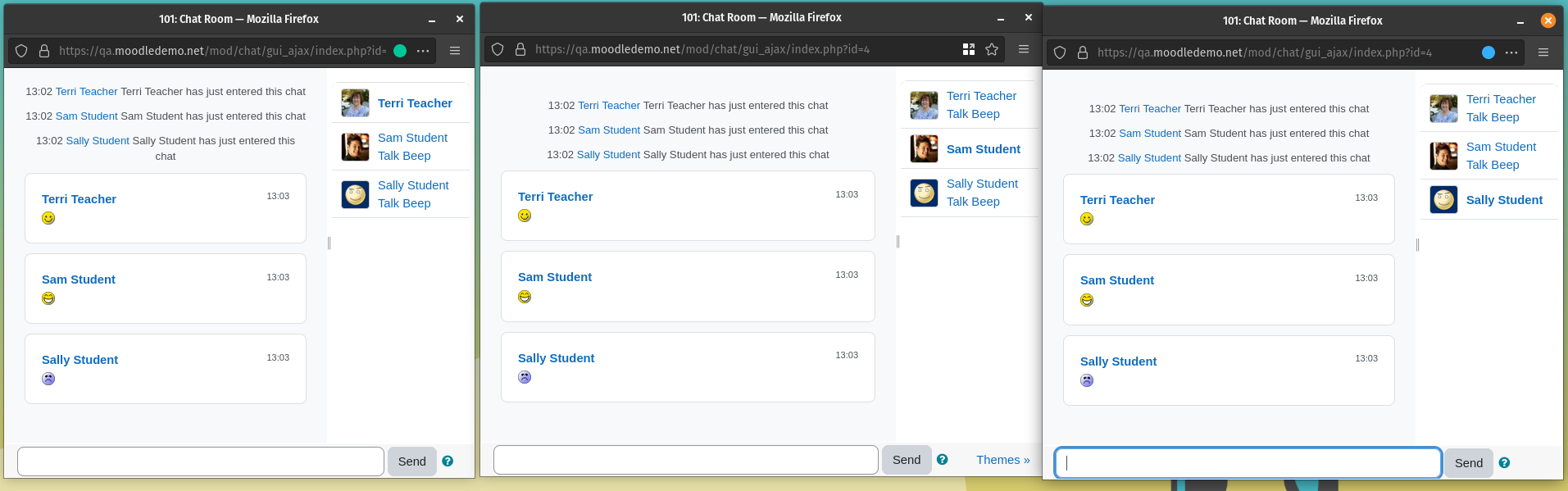
Task: Click chat help icon in right window
Action: point(1504,463)
